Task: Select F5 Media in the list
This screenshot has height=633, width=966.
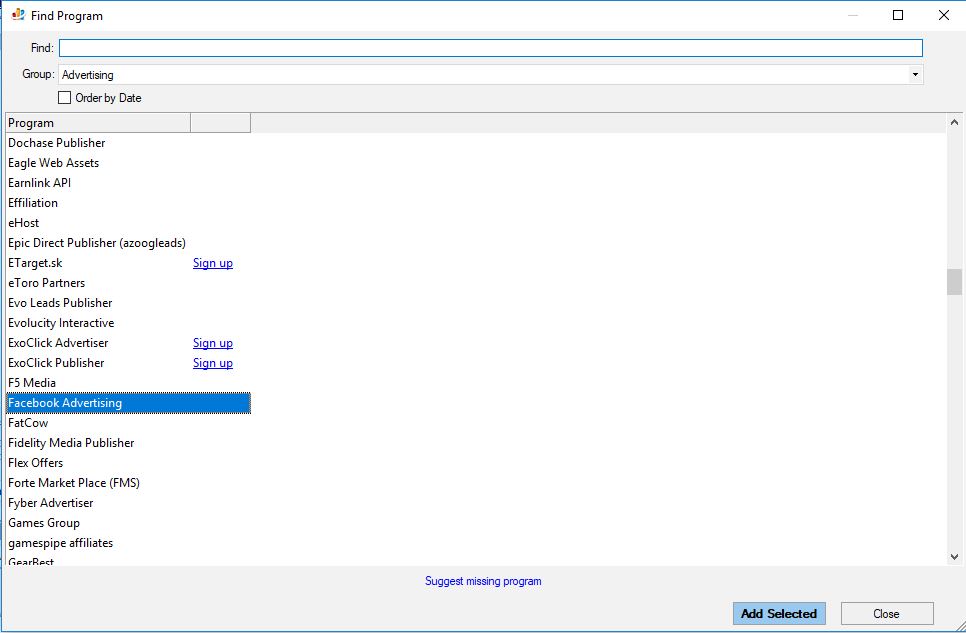Action: pos(32,383)
